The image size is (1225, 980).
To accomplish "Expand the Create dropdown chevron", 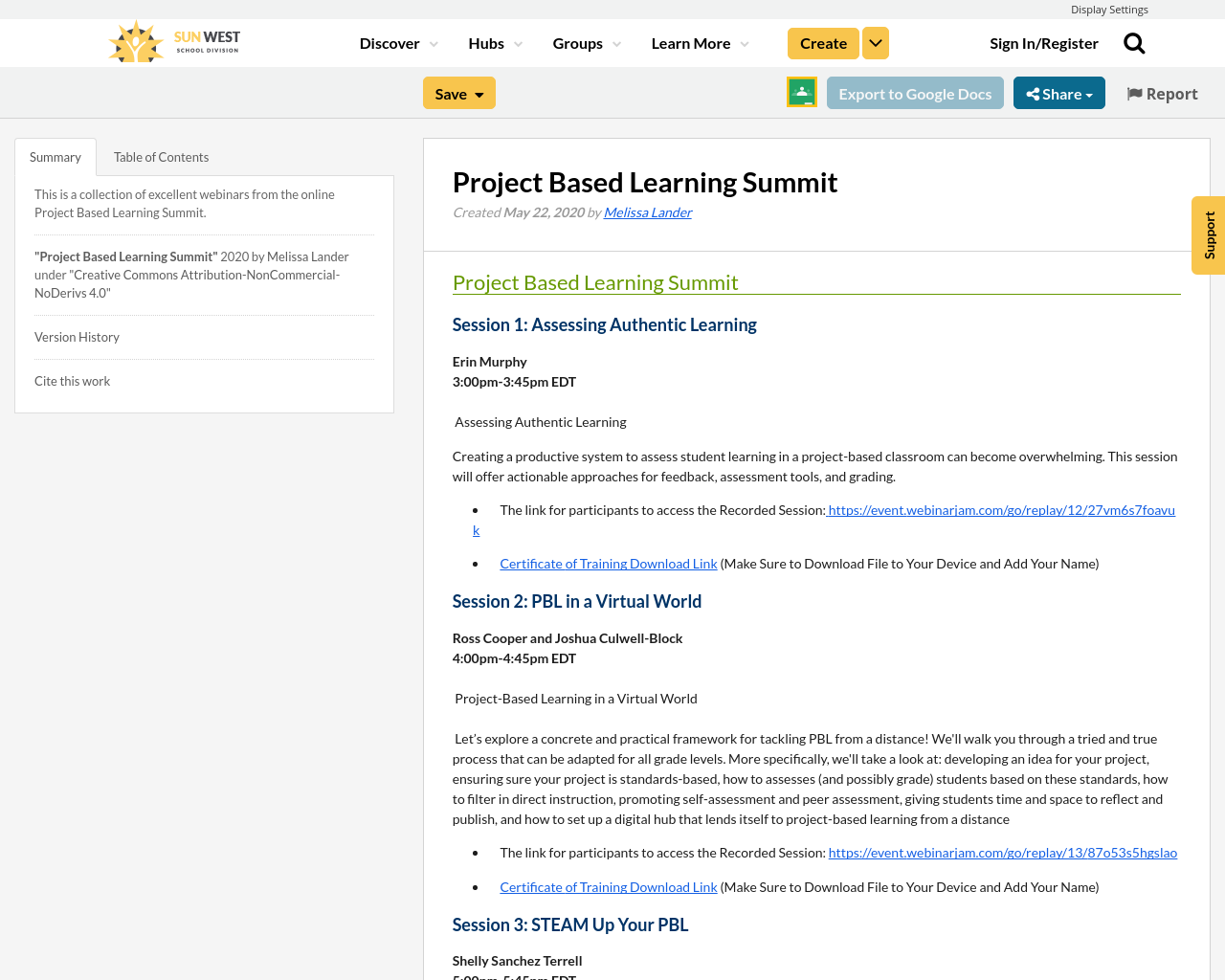I will point(875,42).
